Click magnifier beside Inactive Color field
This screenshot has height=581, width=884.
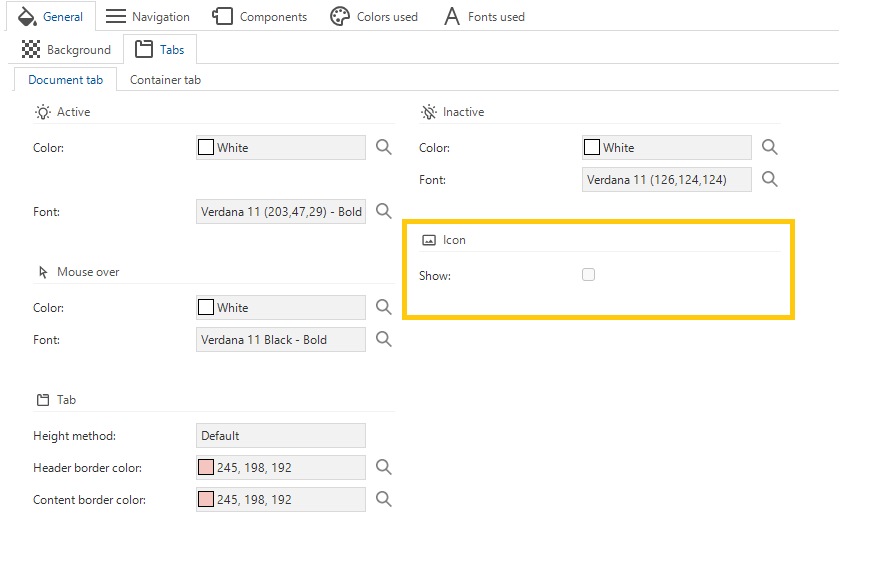click(770, 147)
